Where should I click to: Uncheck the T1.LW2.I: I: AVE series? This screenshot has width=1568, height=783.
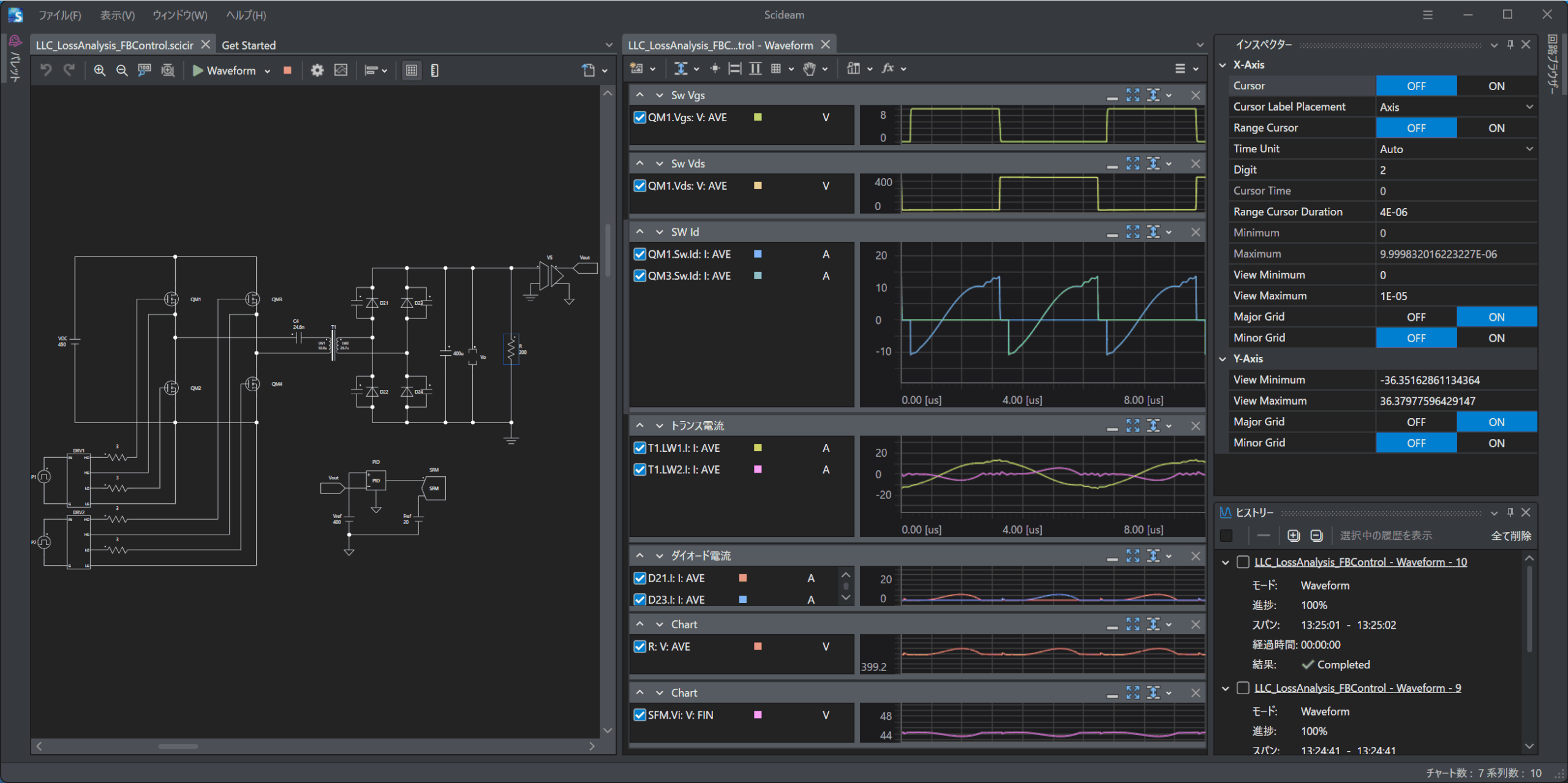(x=639, y=470)
